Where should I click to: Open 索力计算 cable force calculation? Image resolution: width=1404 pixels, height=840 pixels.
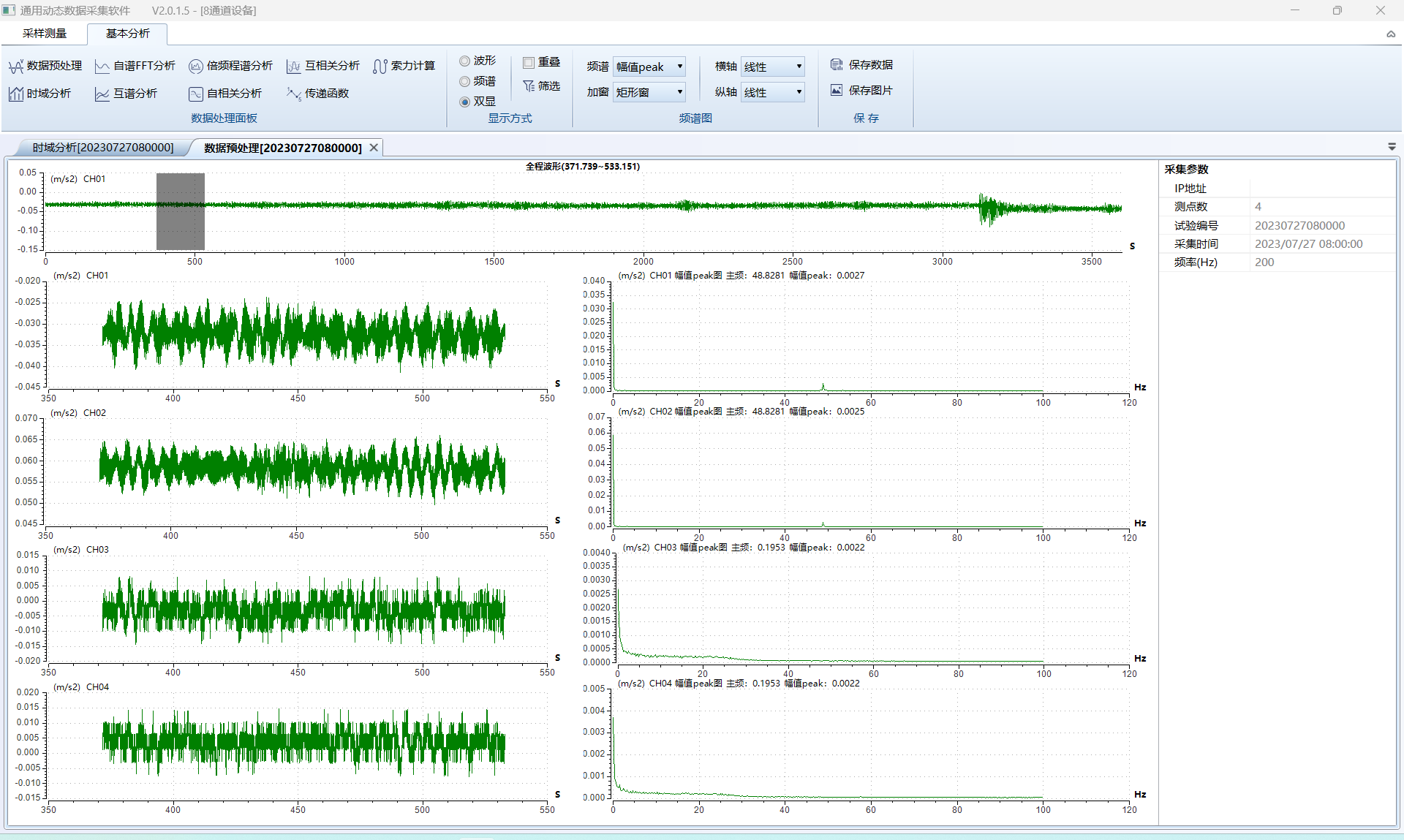point(404,66)
